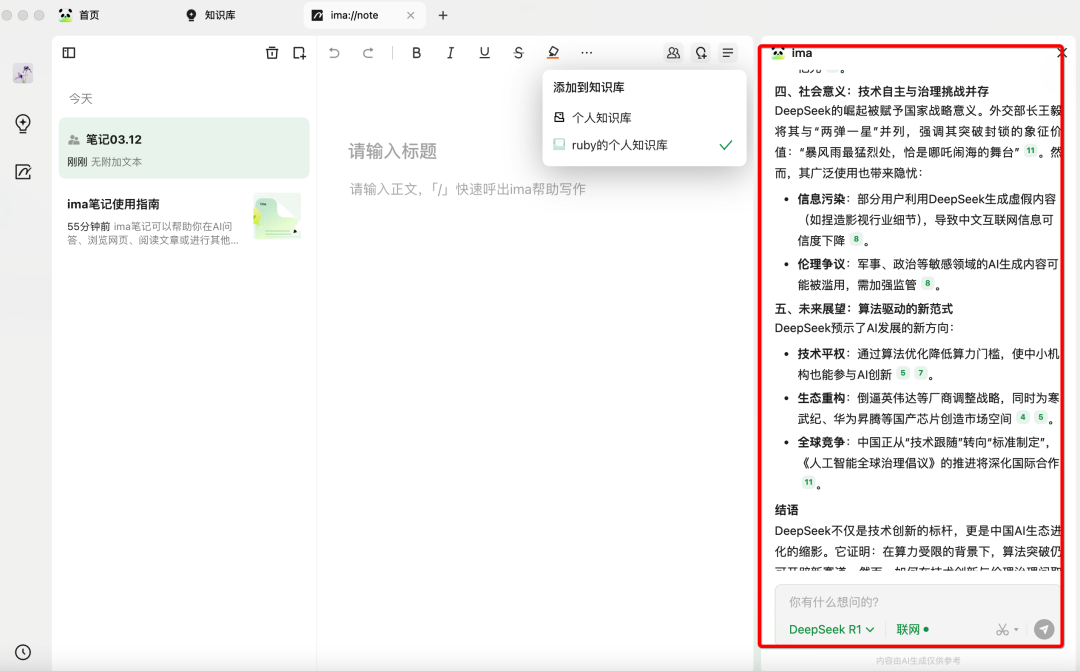
Task: Open a new tab with the plus
Action: pos(443,15)
